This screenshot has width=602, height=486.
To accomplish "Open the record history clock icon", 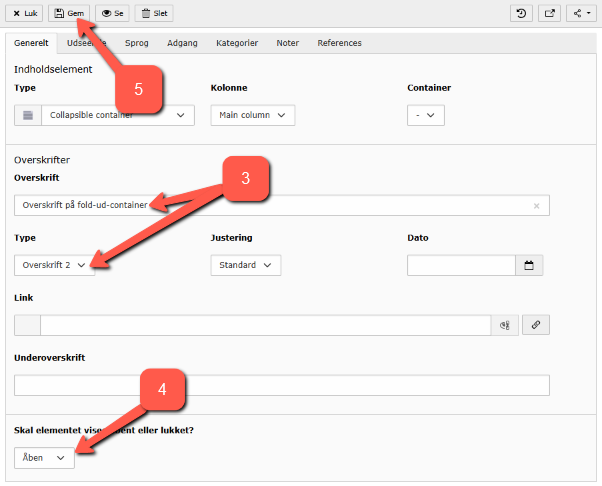I will 520,13.
